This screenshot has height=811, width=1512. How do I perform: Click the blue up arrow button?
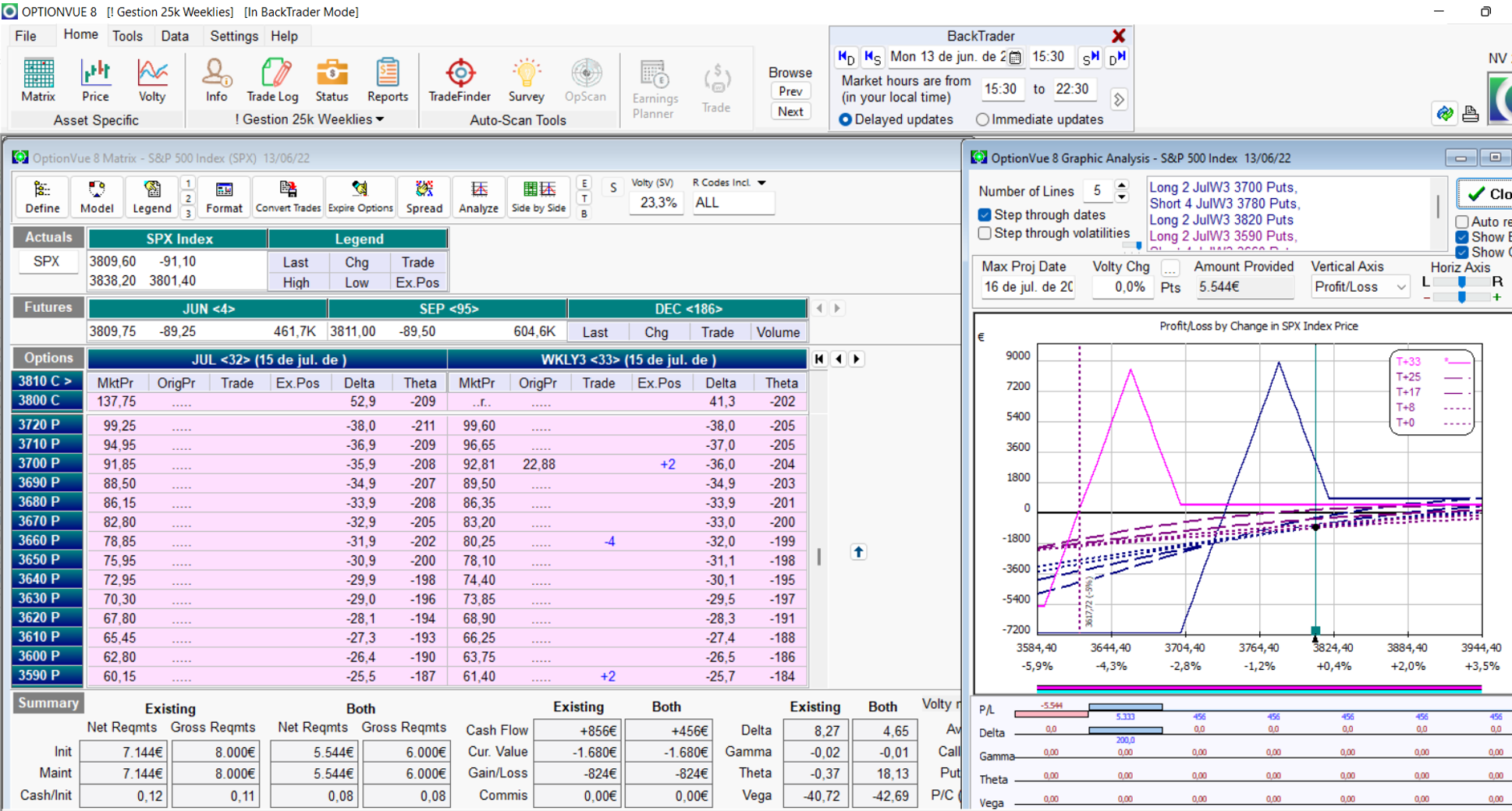click(x=858, y=552)
